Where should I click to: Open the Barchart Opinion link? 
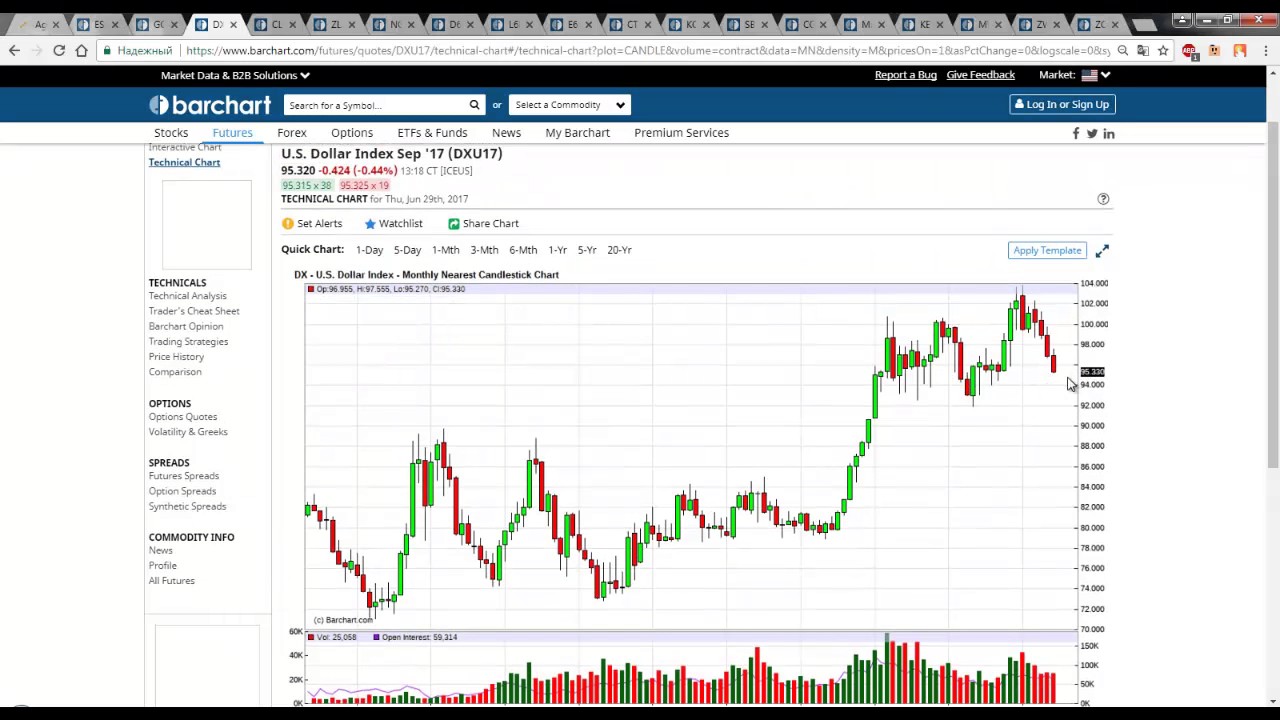tap(186, 326)
